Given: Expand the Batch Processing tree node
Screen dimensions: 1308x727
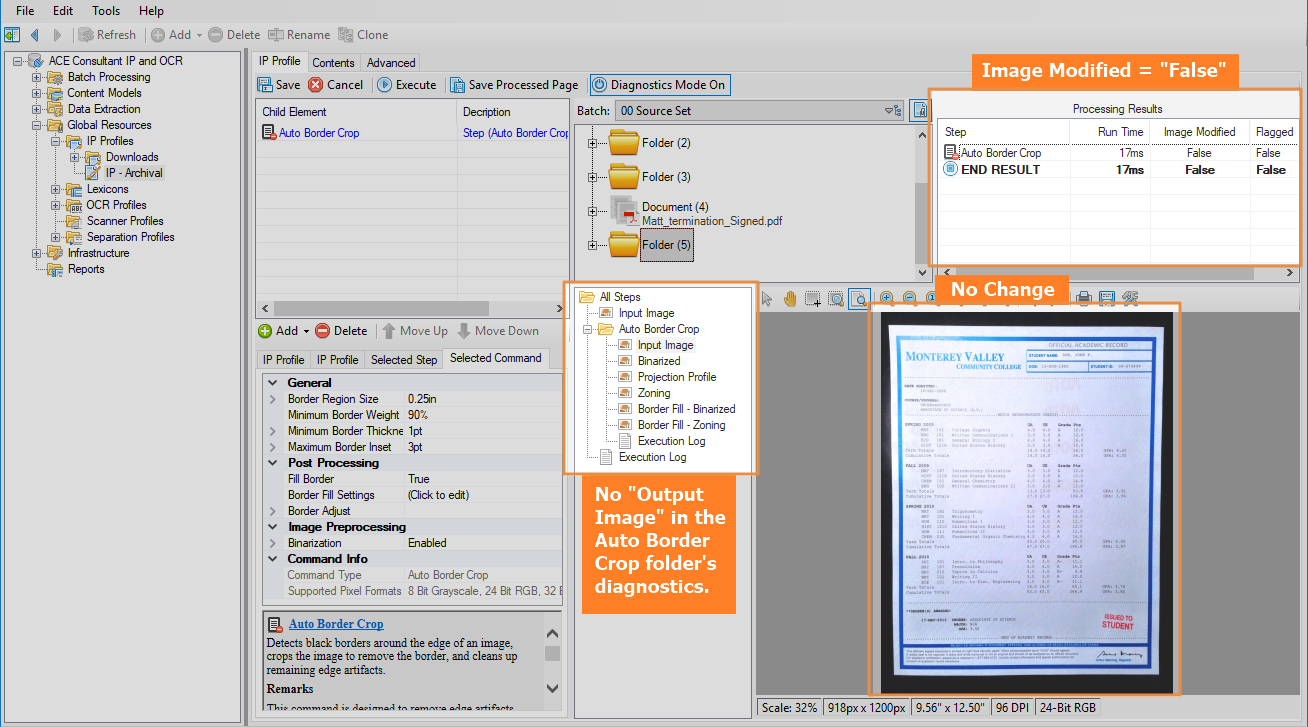Looking at the screenshot, I should [36, 77].
